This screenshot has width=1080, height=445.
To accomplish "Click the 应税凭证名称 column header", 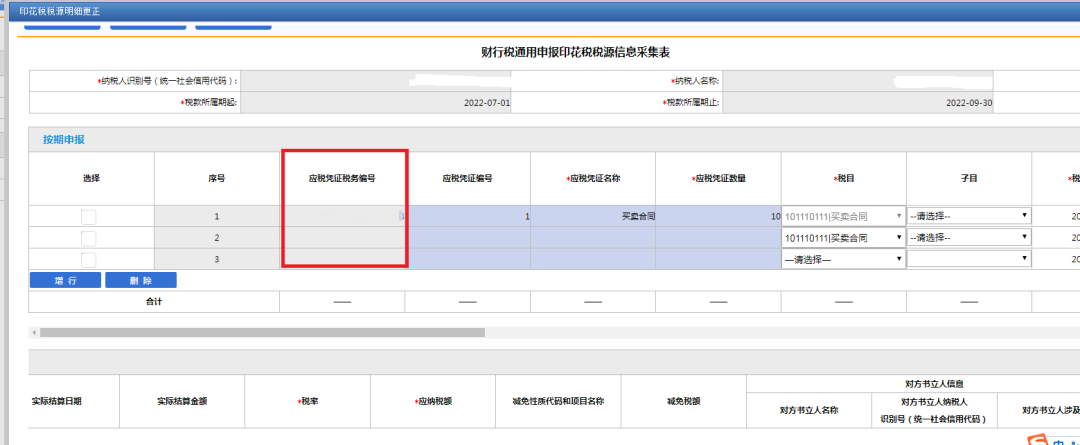I will pyautogui.click(x=593, y=178).
